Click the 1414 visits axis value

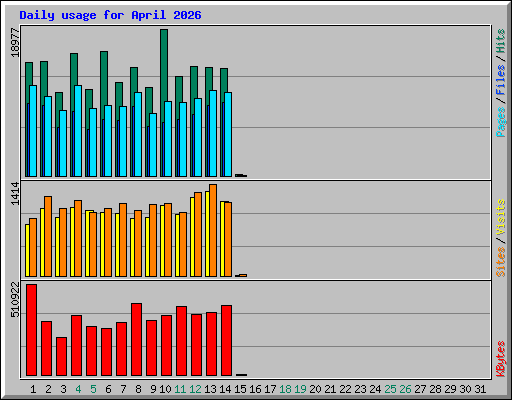point(15,194)
